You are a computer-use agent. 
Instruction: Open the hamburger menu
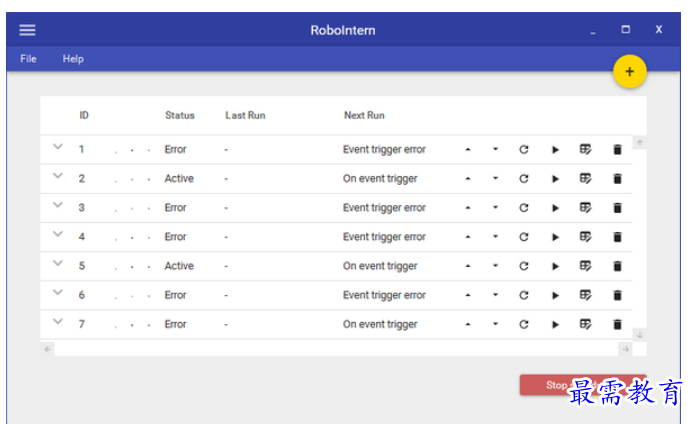click(27, 30)
